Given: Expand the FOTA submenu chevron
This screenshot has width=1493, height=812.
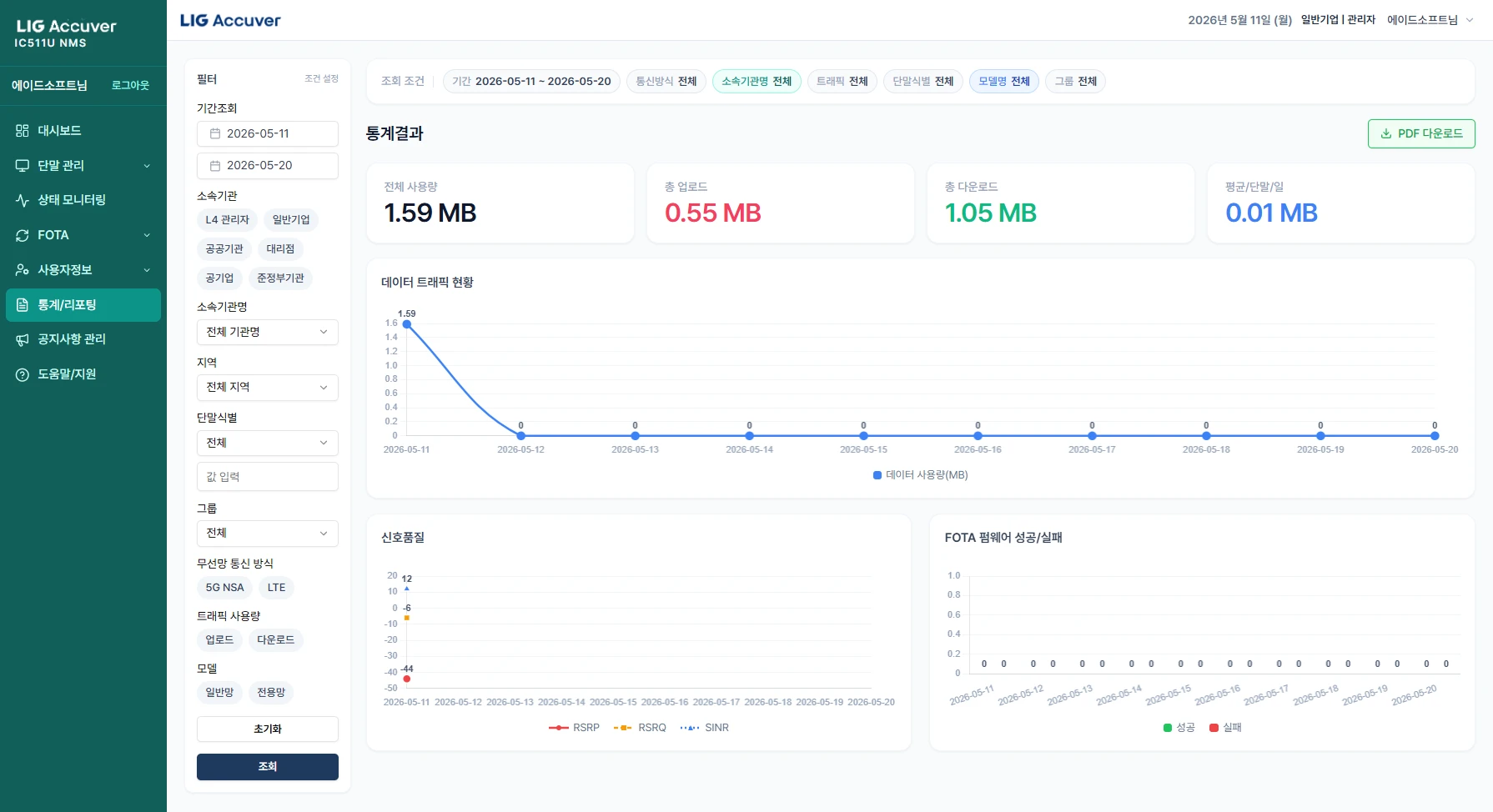Looking at the screenshot, I should (147, 235).
